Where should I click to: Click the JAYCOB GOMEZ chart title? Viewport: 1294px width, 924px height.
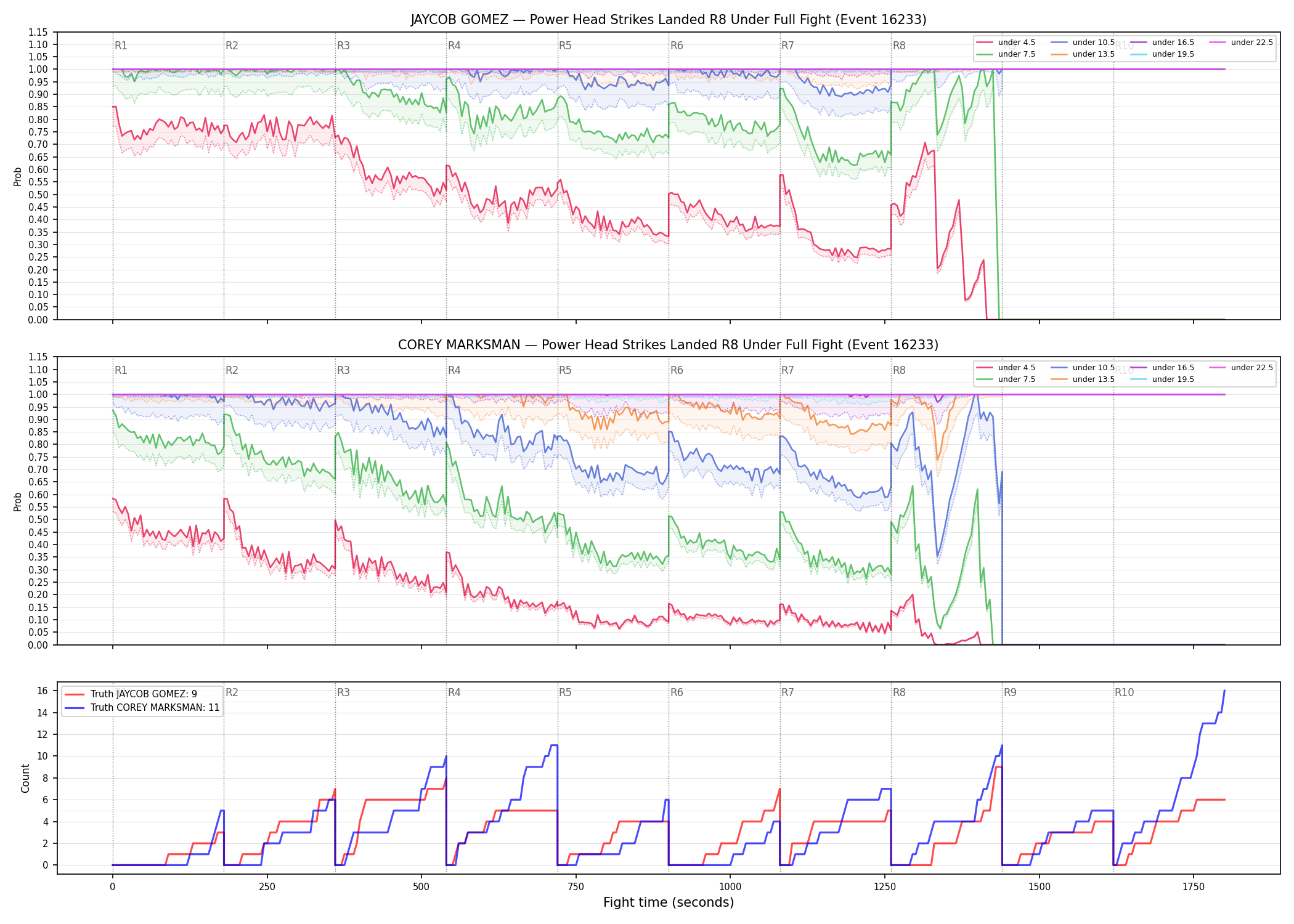(x=669, y=20)
